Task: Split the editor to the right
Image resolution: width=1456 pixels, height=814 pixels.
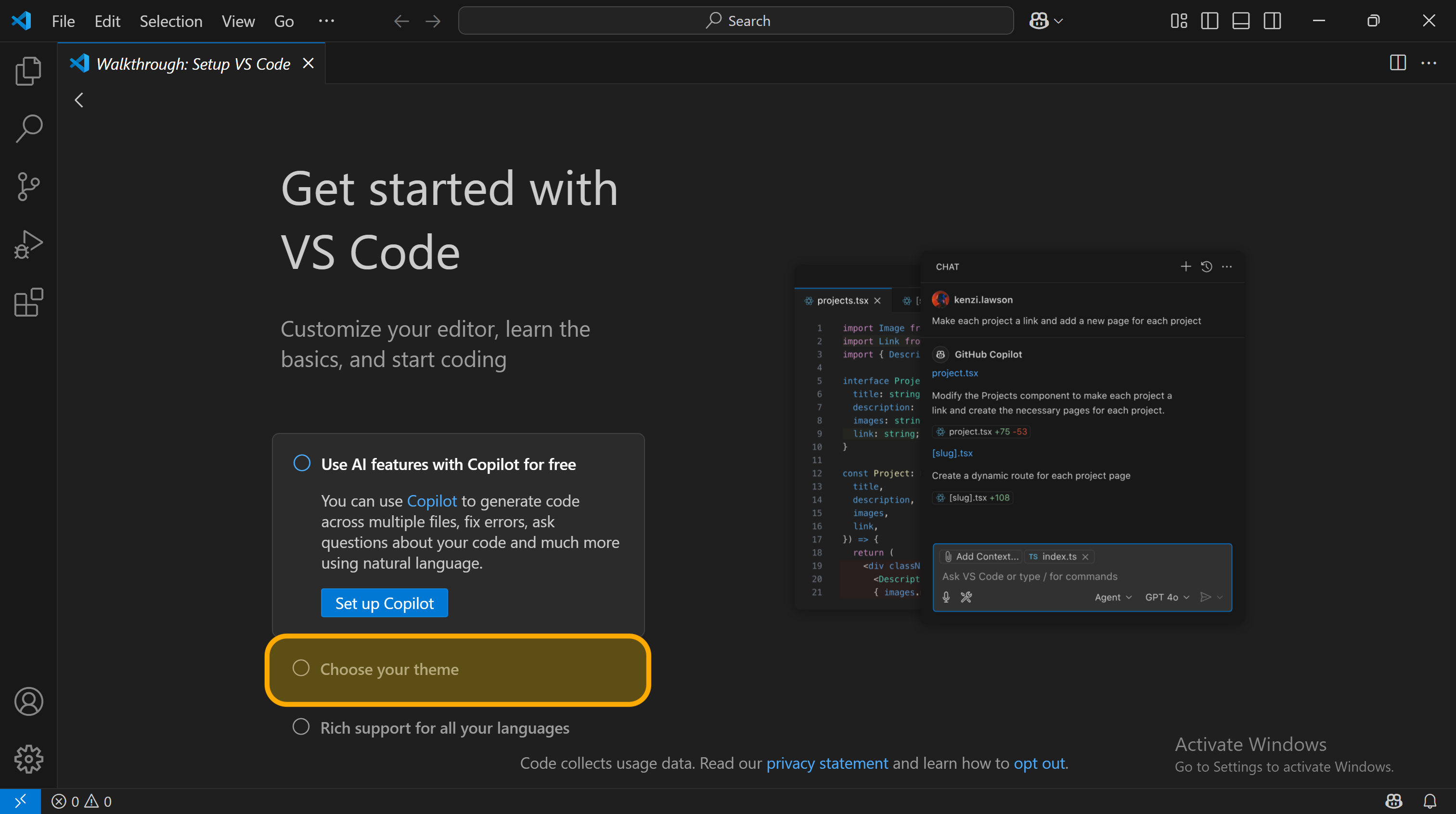Action: [1398, 63]
